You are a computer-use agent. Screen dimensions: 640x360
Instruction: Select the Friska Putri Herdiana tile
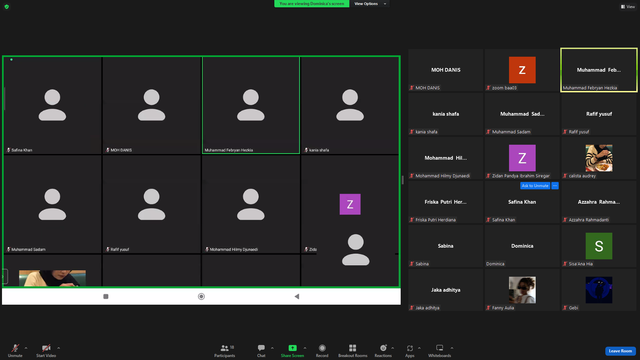(446, 202)
